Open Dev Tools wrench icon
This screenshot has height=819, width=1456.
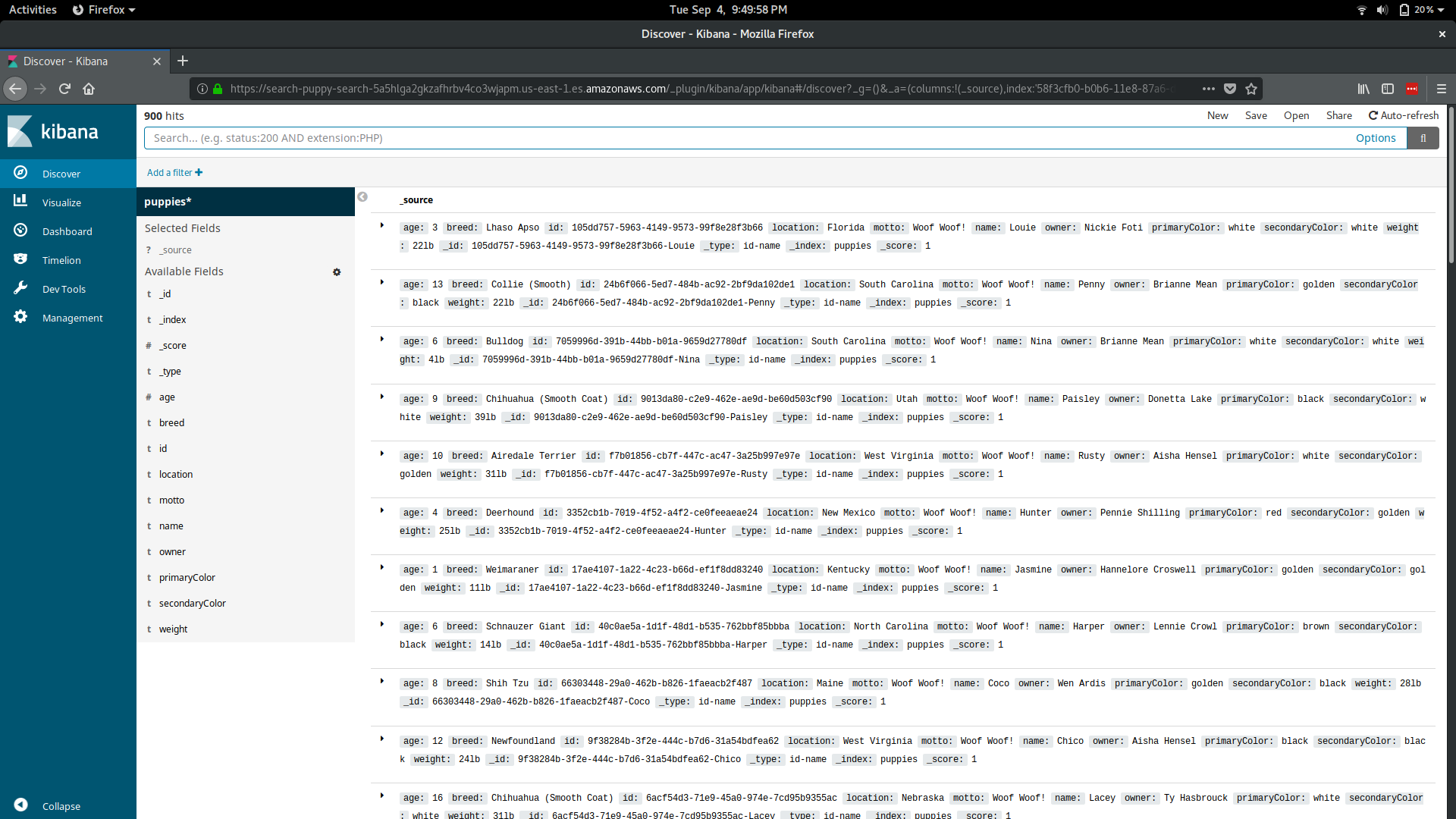coord(20,288)
